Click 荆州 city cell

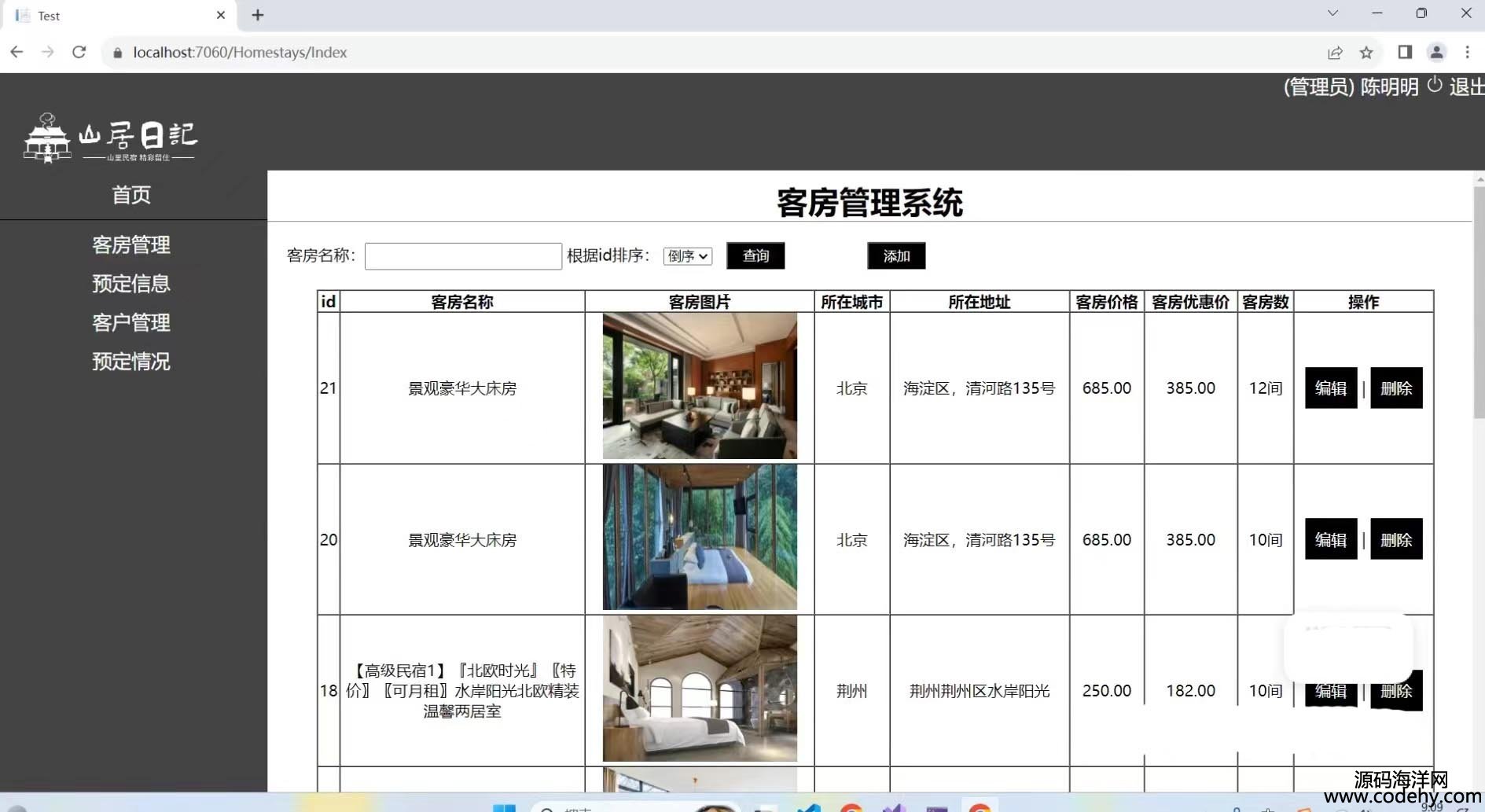click(852, 691)
